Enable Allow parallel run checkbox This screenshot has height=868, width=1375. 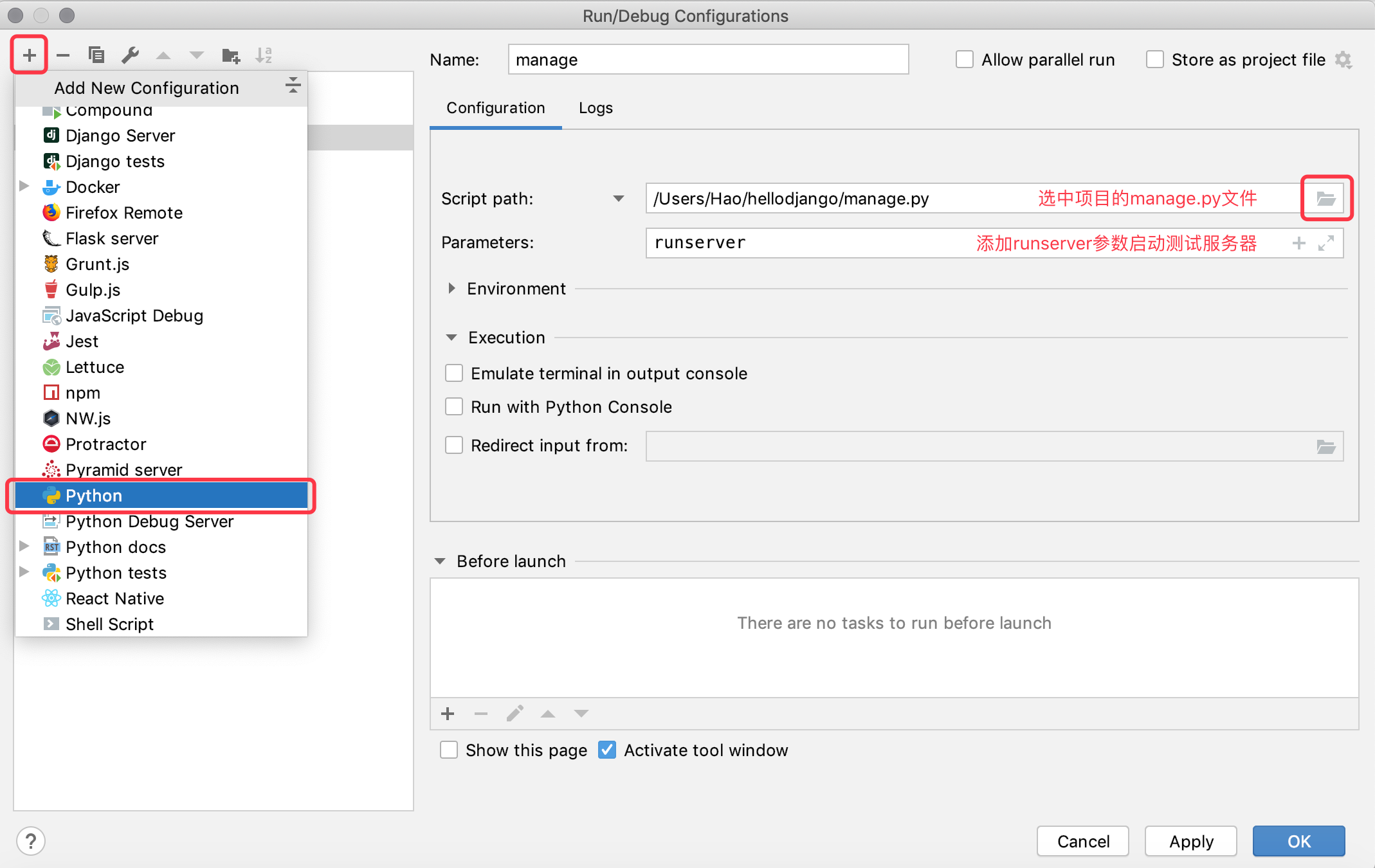(965, 60)
